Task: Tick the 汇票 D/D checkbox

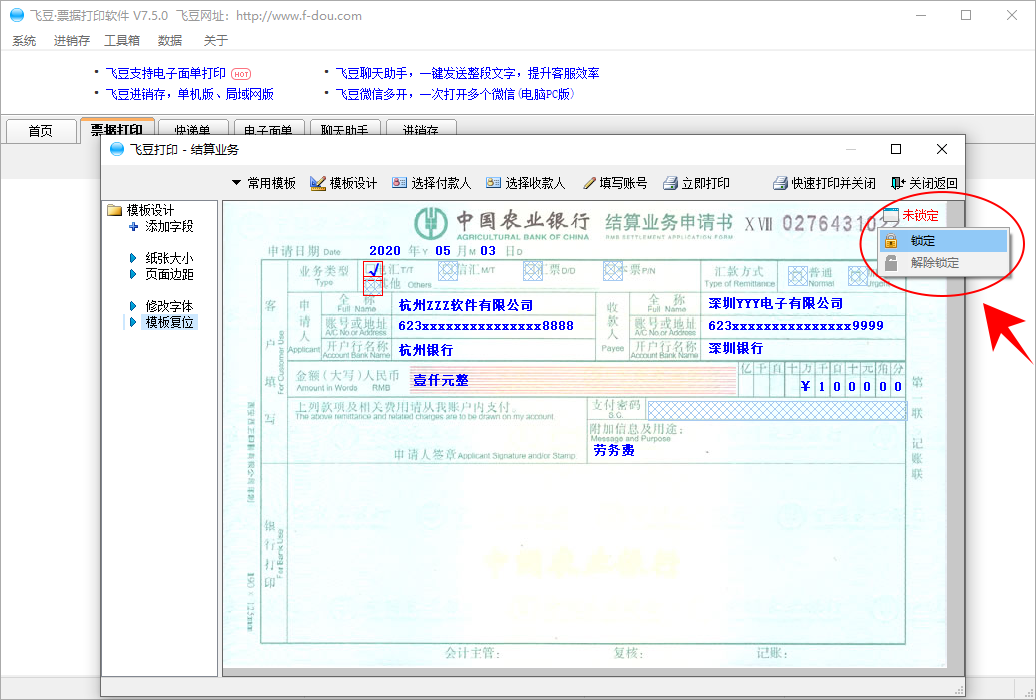Action: tap(533, 270)
